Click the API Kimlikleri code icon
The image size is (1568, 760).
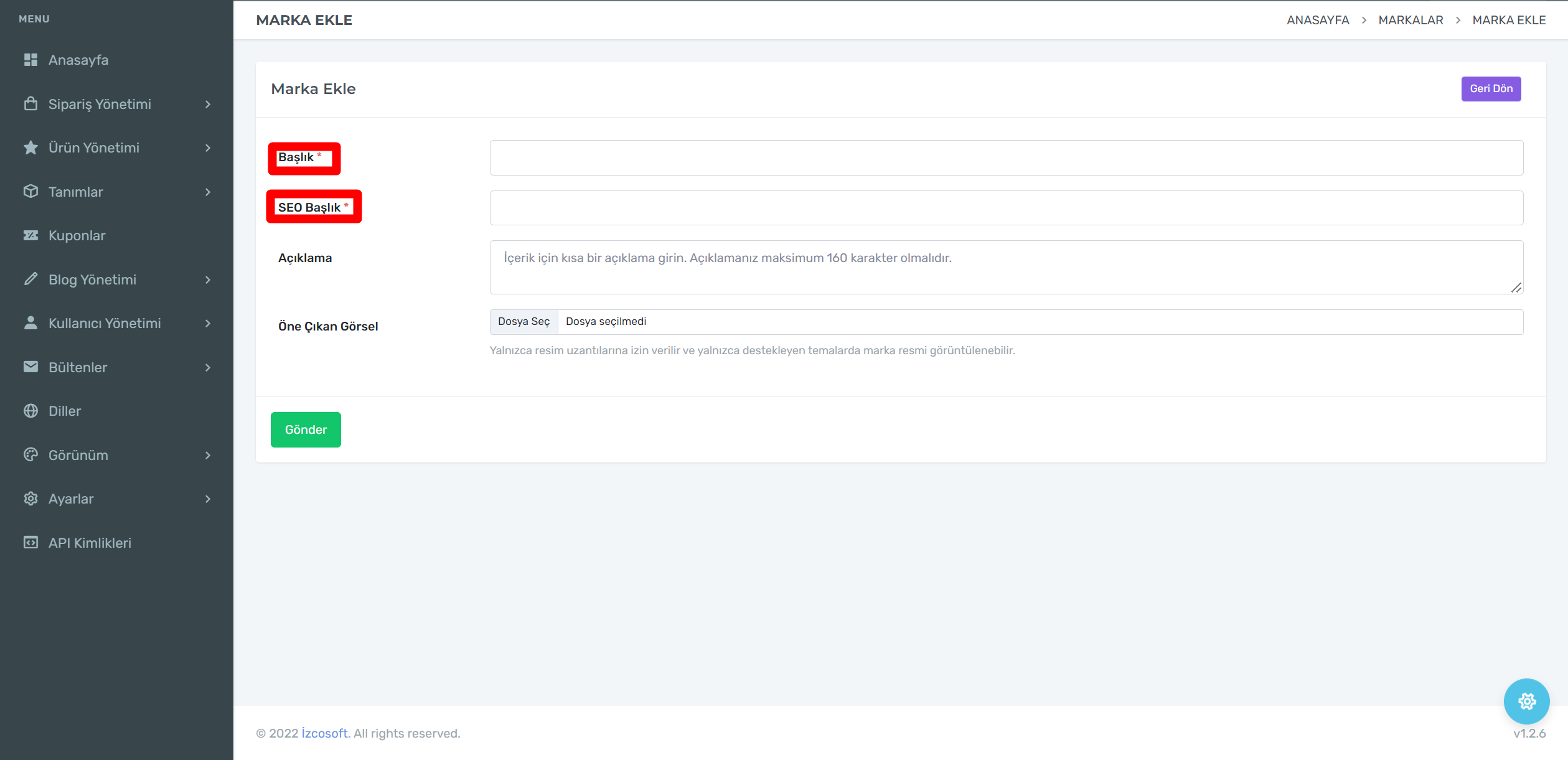click(31, 543)
